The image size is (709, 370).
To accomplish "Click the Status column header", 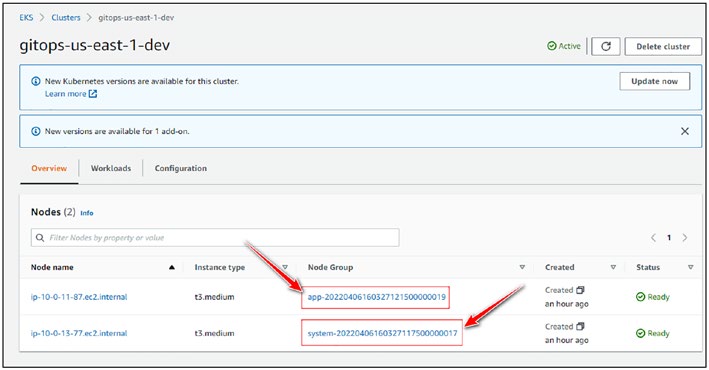I will [648, 267].
